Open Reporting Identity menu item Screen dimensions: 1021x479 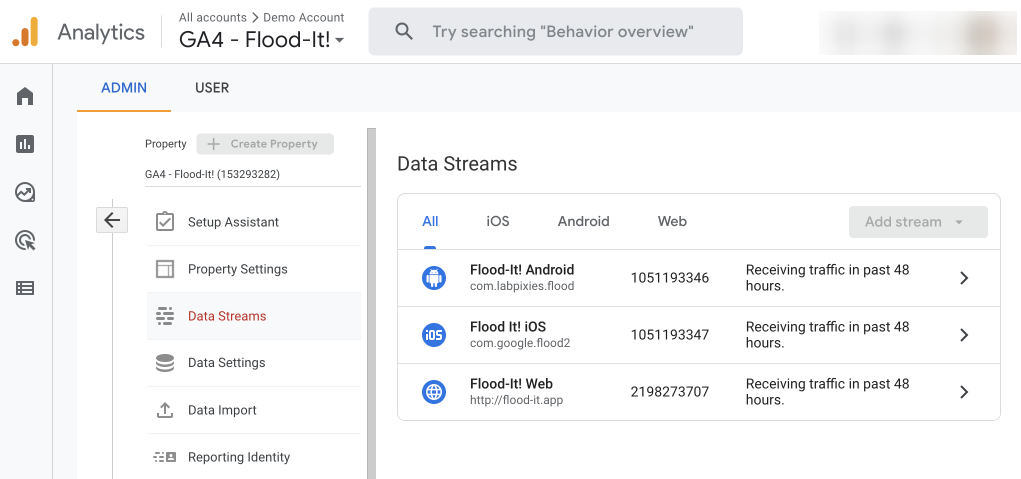(254, 457)
